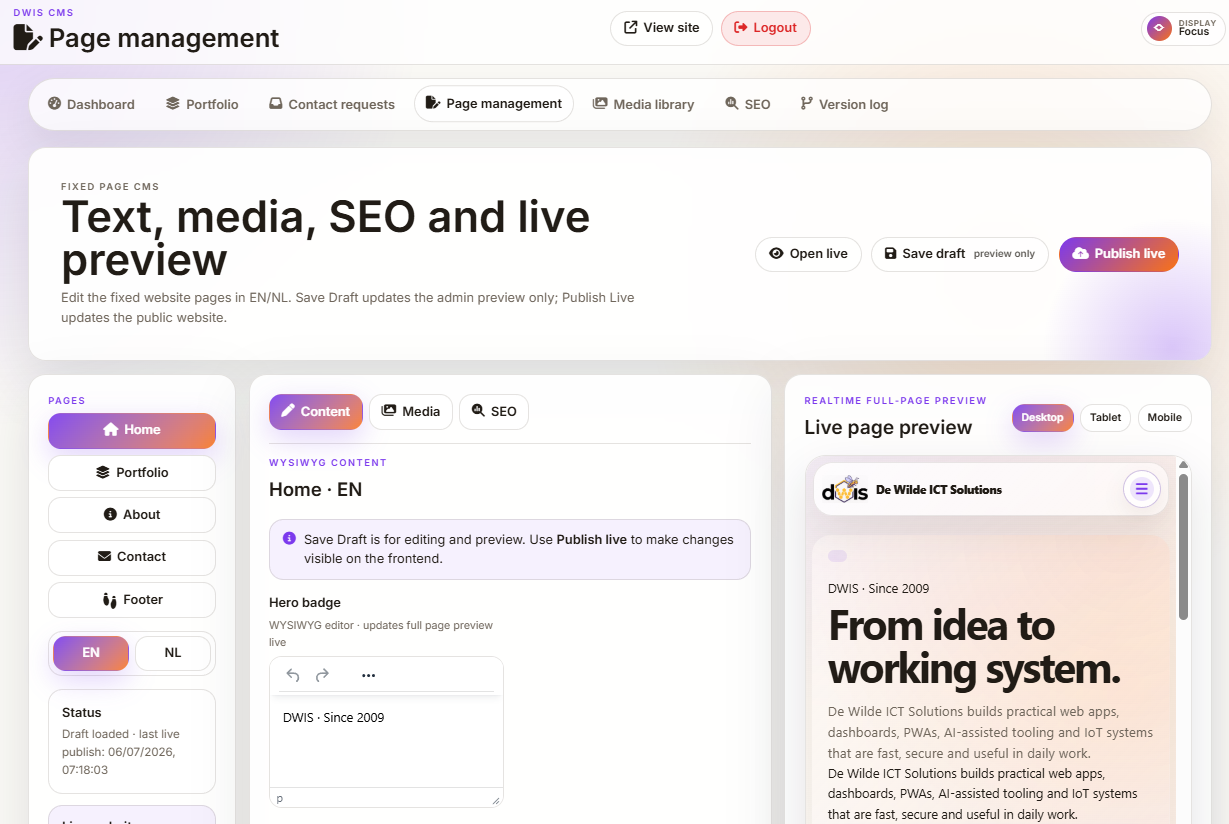Select the Footer page in Pages list
Screen dimensions: 1229x824
tap(132, 600)
